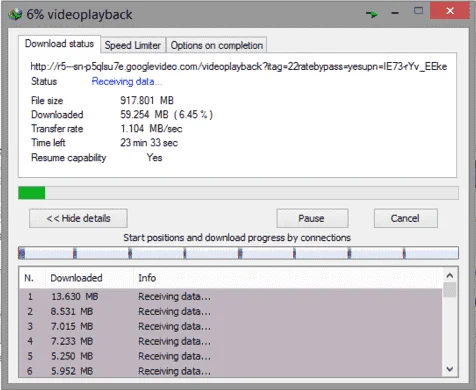The width and height of the screenshot is (476, 390).
Task: Select connection 4 row with 7.233 MB
Action: (x=231, y=341)
